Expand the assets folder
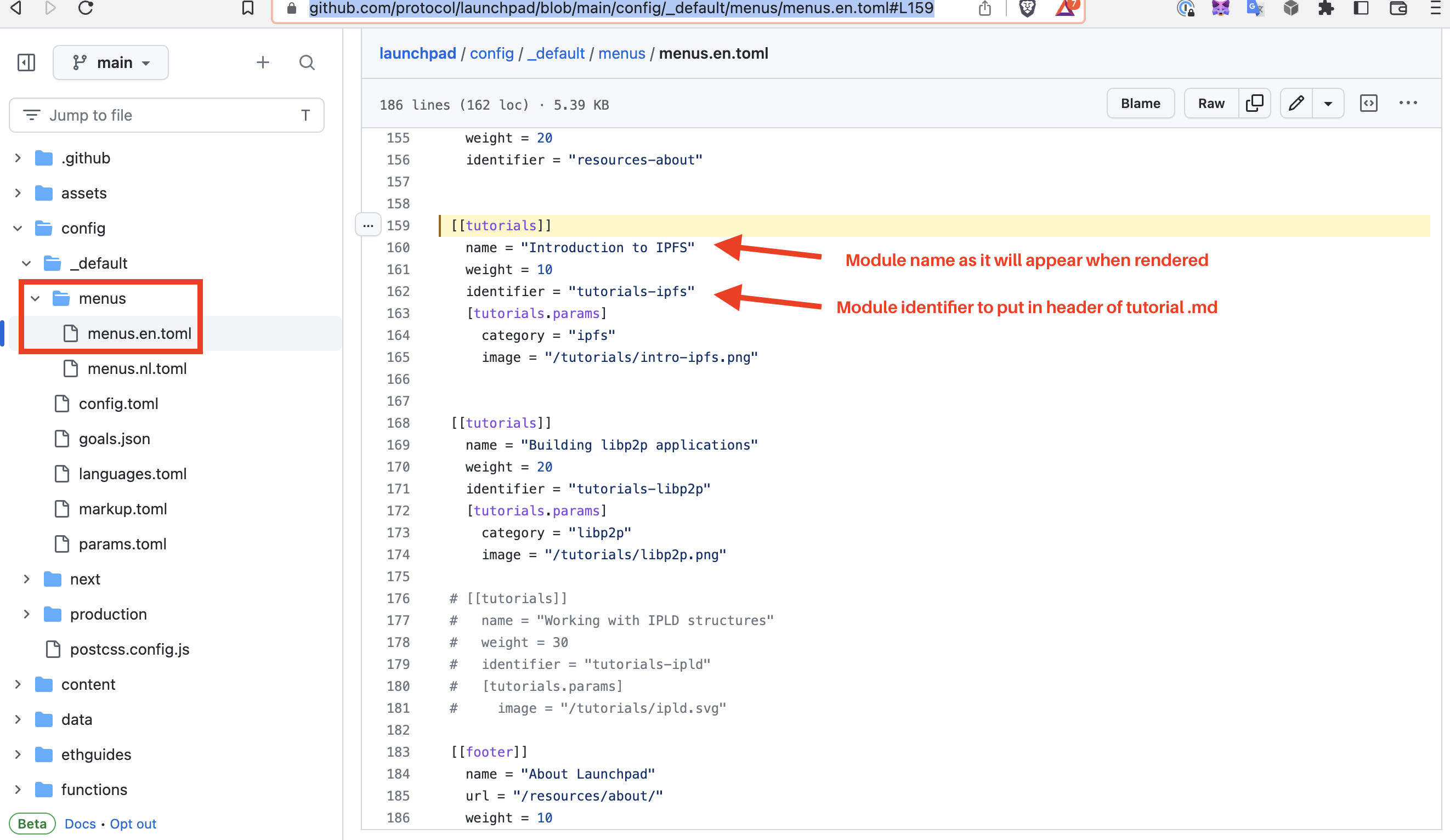The width and height of the screenshot is (1450, 840). (x=18, y=194)
